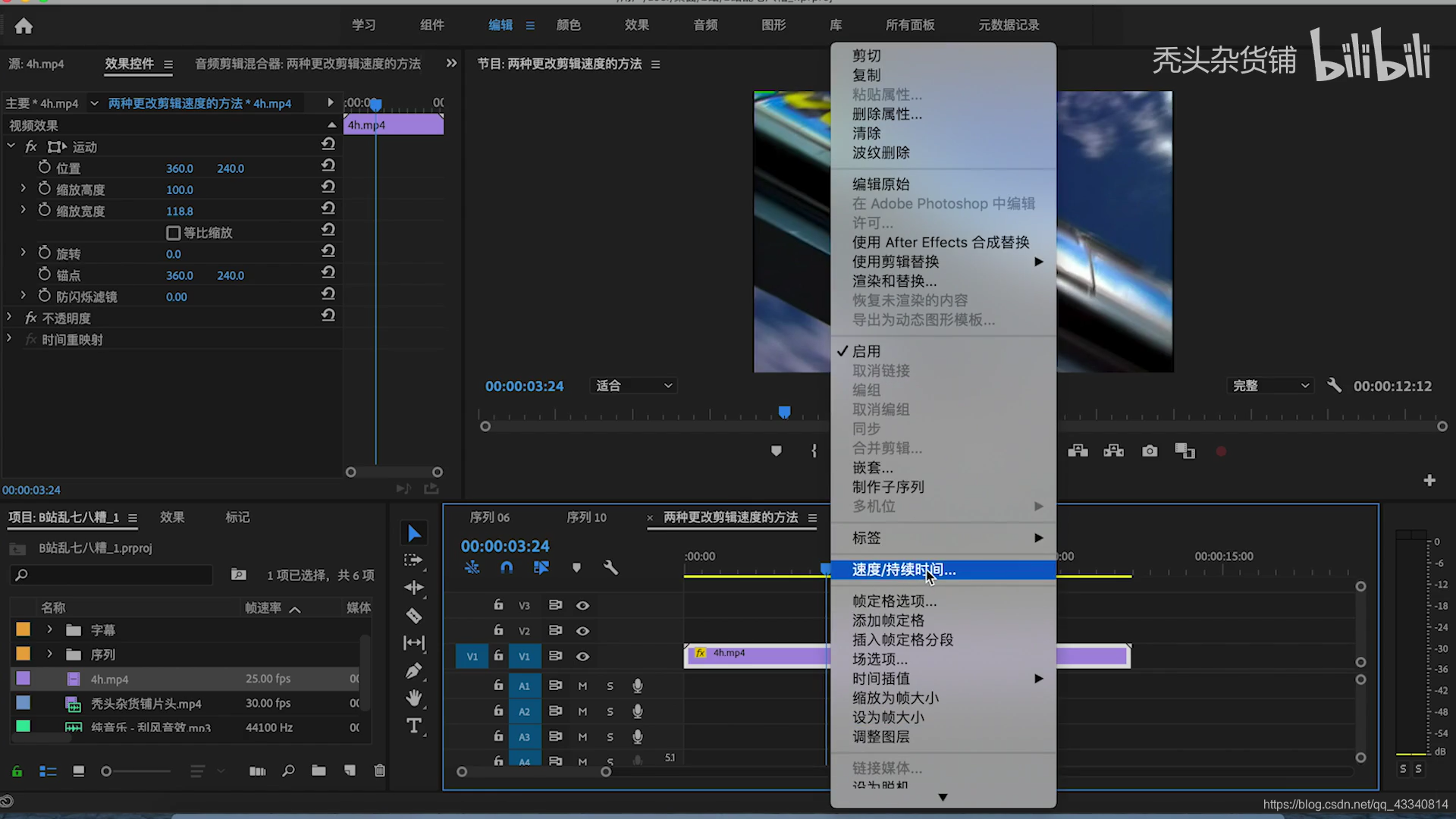Open the 完整 playback resolution dropdown
This screenshot has height=819, width=1456.
pyautogui.click(x=1270, y=386)
